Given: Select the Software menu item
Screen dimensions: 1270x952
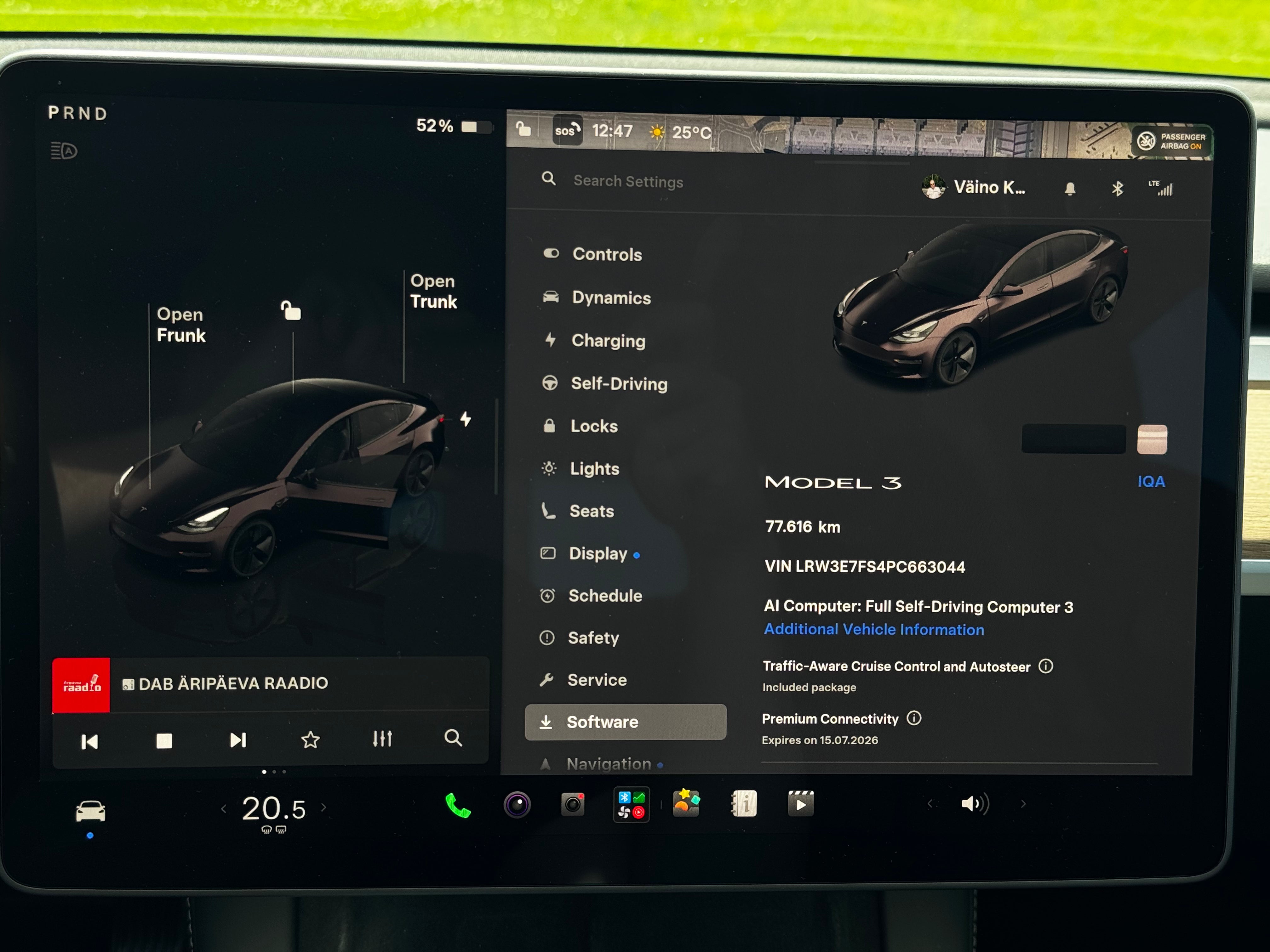Looking at the screenshot, I should tap(625, 722).
